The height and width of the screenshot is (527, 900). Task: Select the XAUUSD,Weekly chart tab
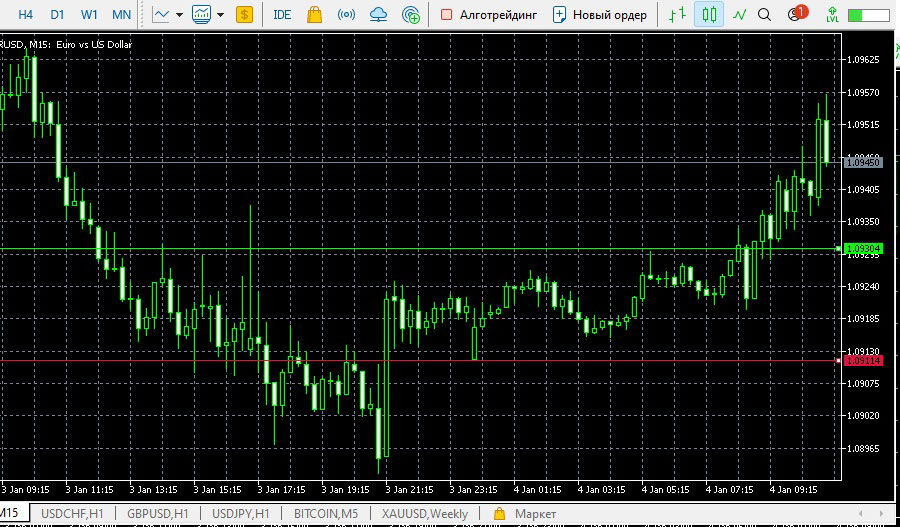point(425,513)
